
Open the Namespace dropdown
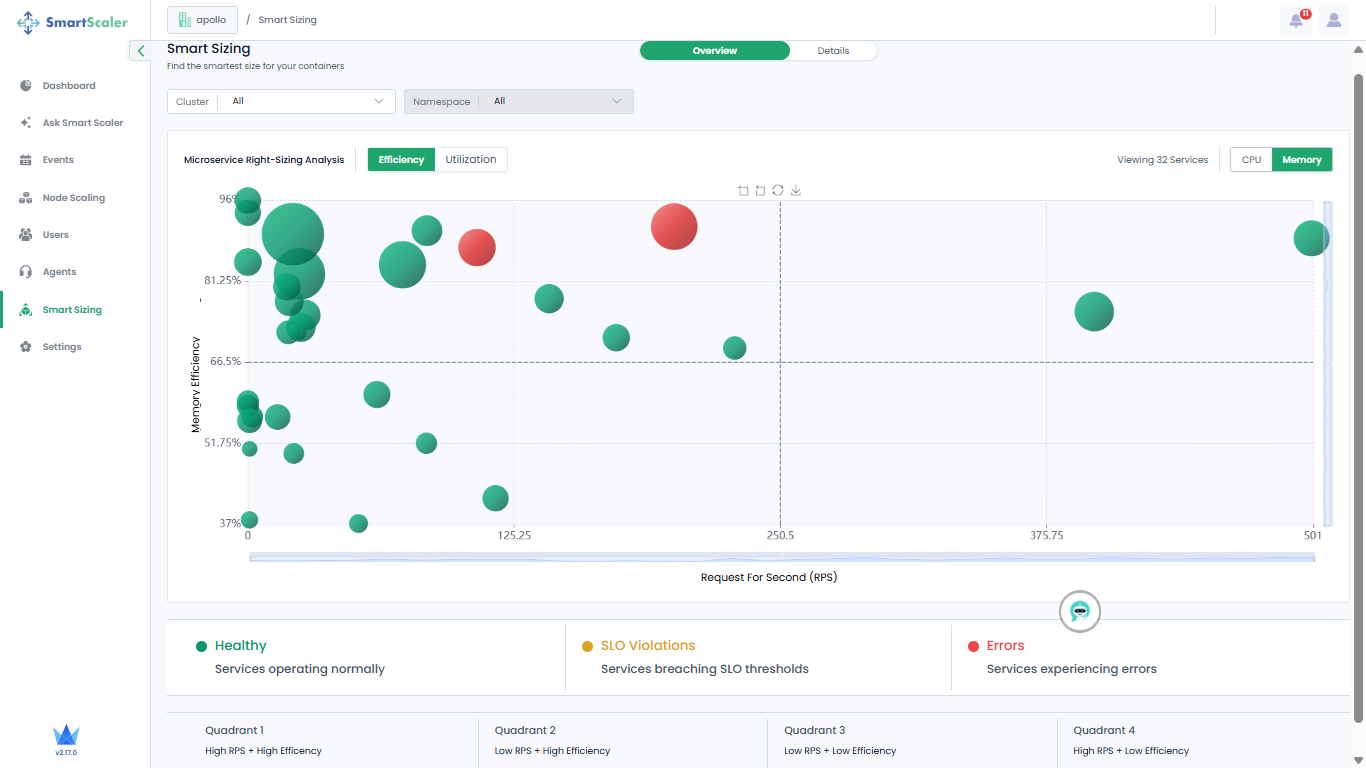(x=518, y=101)
